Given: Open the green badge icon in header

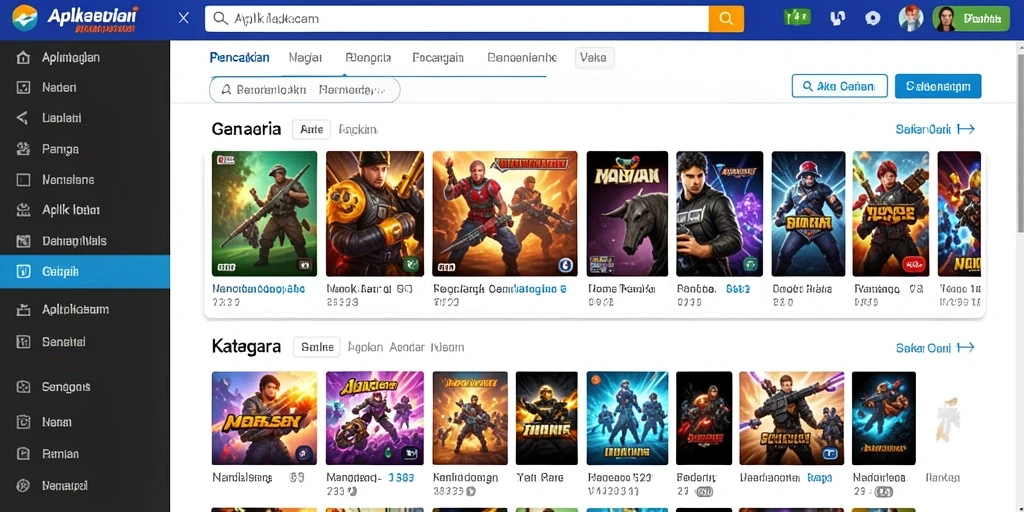Looking at the screenshot, I should [x=797, y=18].
